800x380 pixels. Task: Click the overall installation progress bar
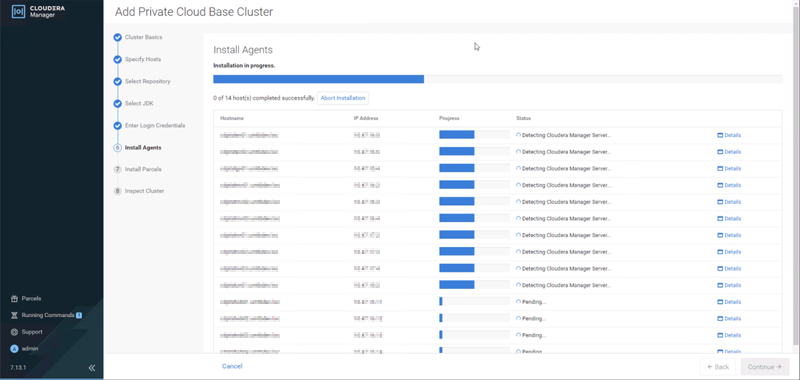point(497,79)
